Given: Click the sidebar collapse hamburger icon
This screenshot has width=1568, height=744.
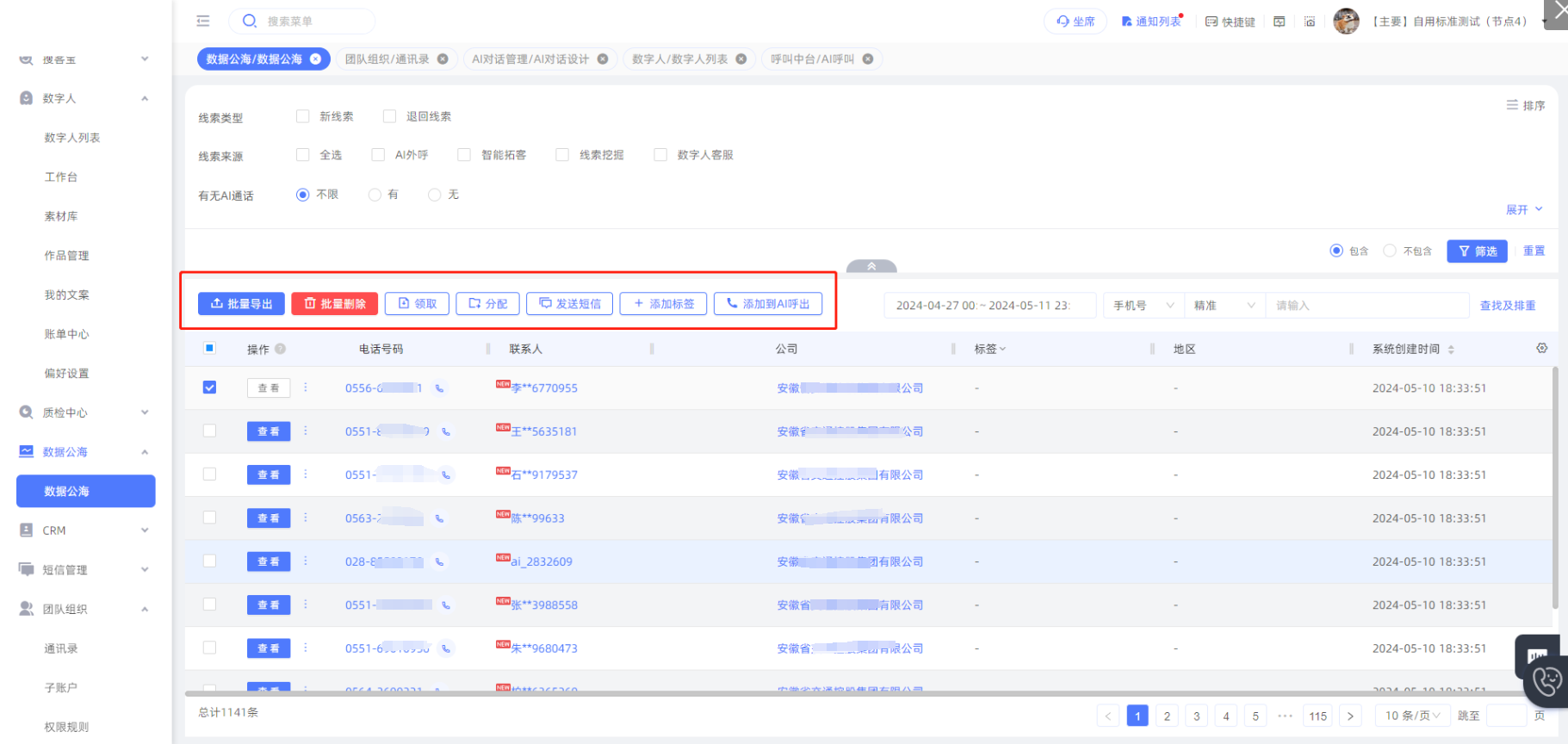Looking at the screenshot, I should tap(203, 21).
